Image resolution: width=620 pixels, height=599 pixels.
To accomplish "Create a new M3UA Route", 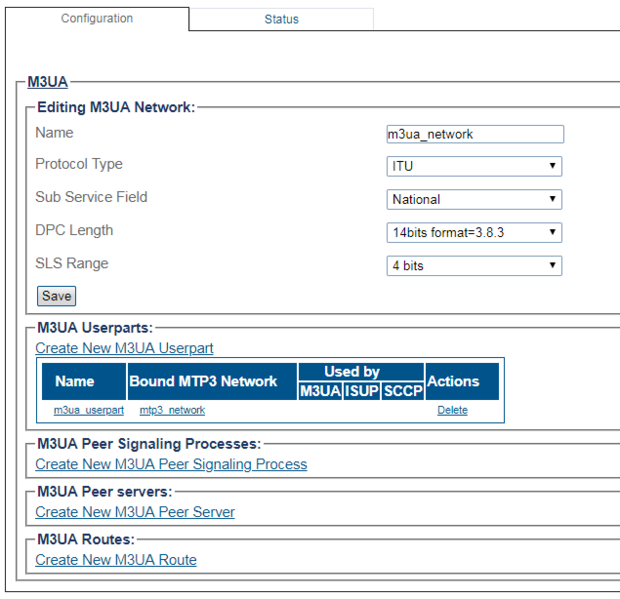I will (x=116, y=560).
